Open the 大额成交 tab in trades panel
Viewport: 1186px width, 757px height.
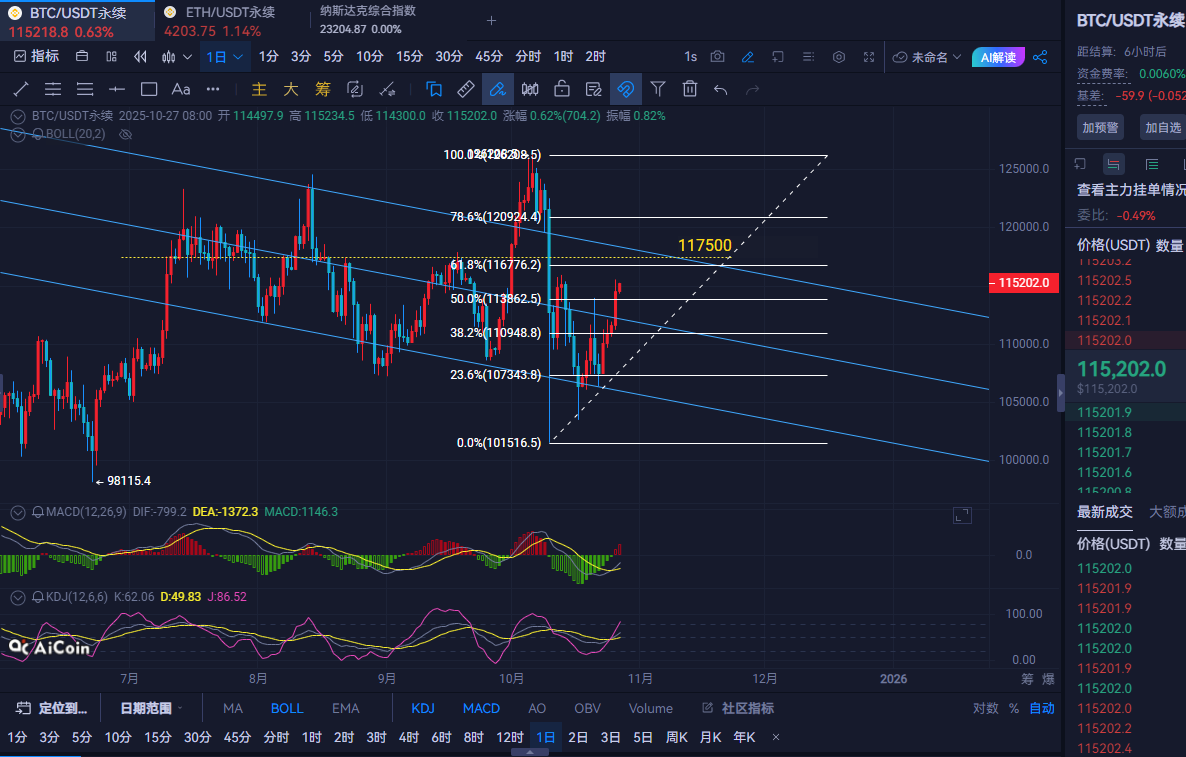(1166, 512)
